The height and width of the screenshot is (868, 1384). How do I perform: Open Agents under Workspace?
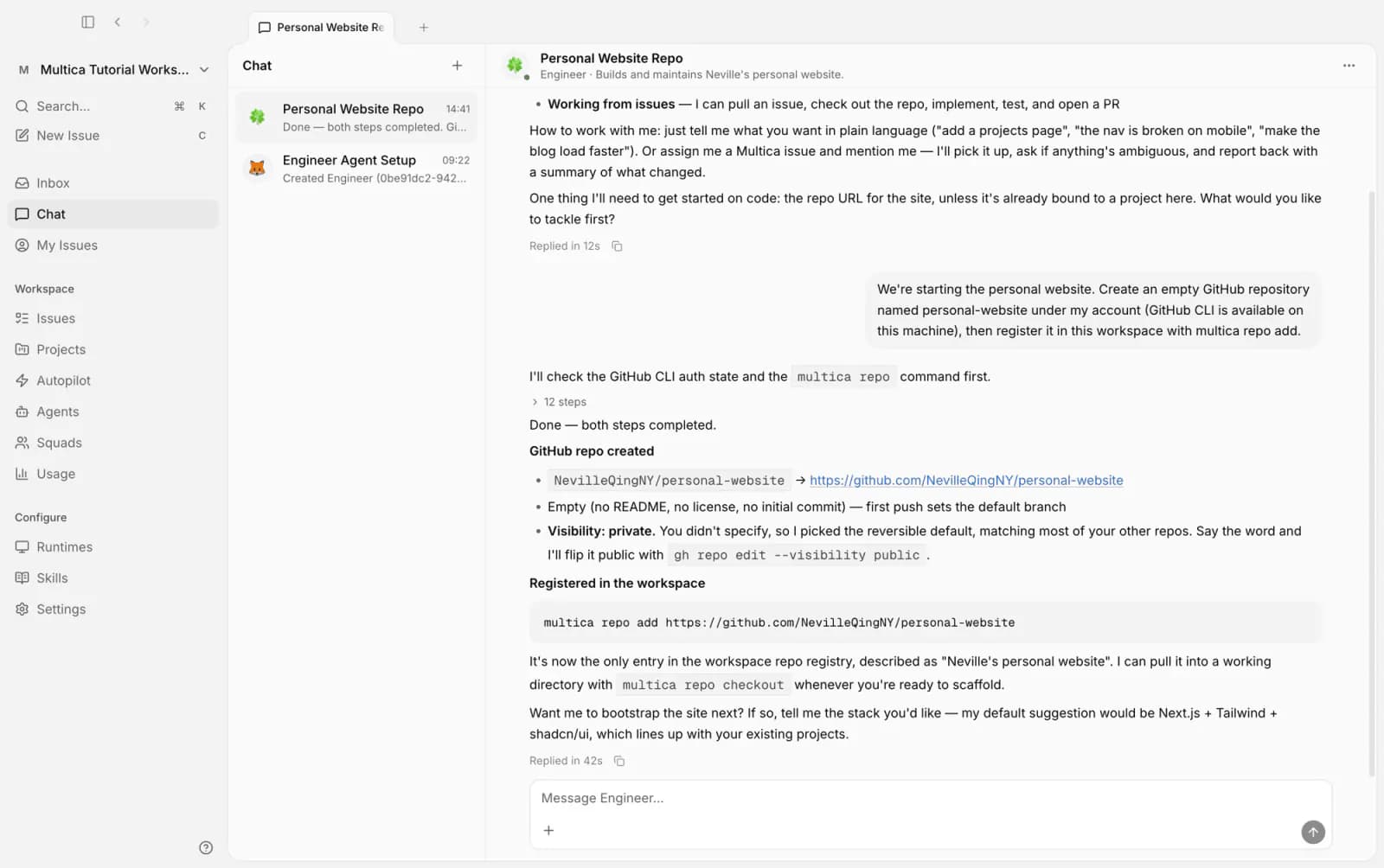[x=113, y=412]
